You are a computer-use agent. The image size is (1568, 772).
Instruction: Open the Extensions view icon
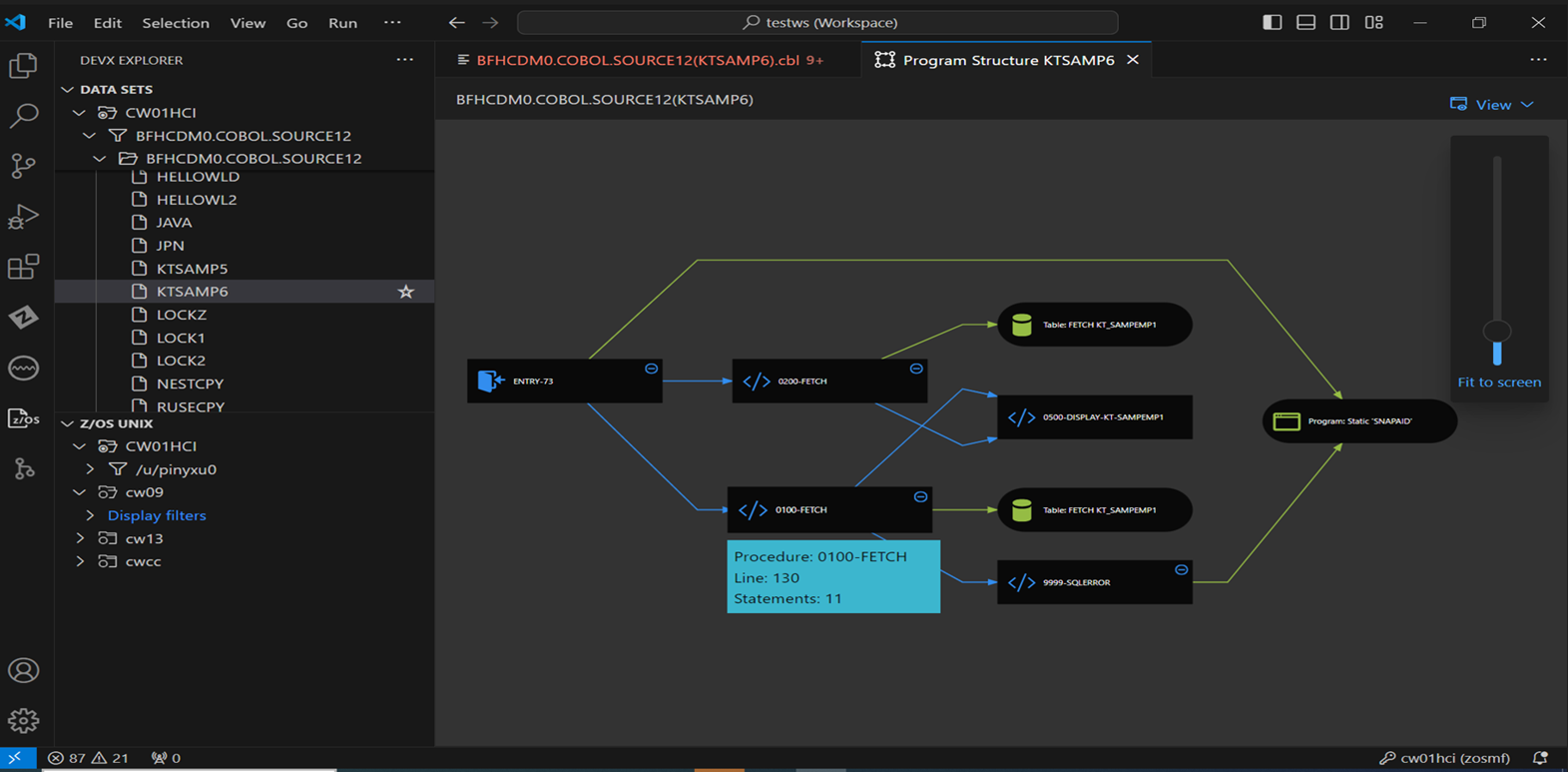point(23,267)
